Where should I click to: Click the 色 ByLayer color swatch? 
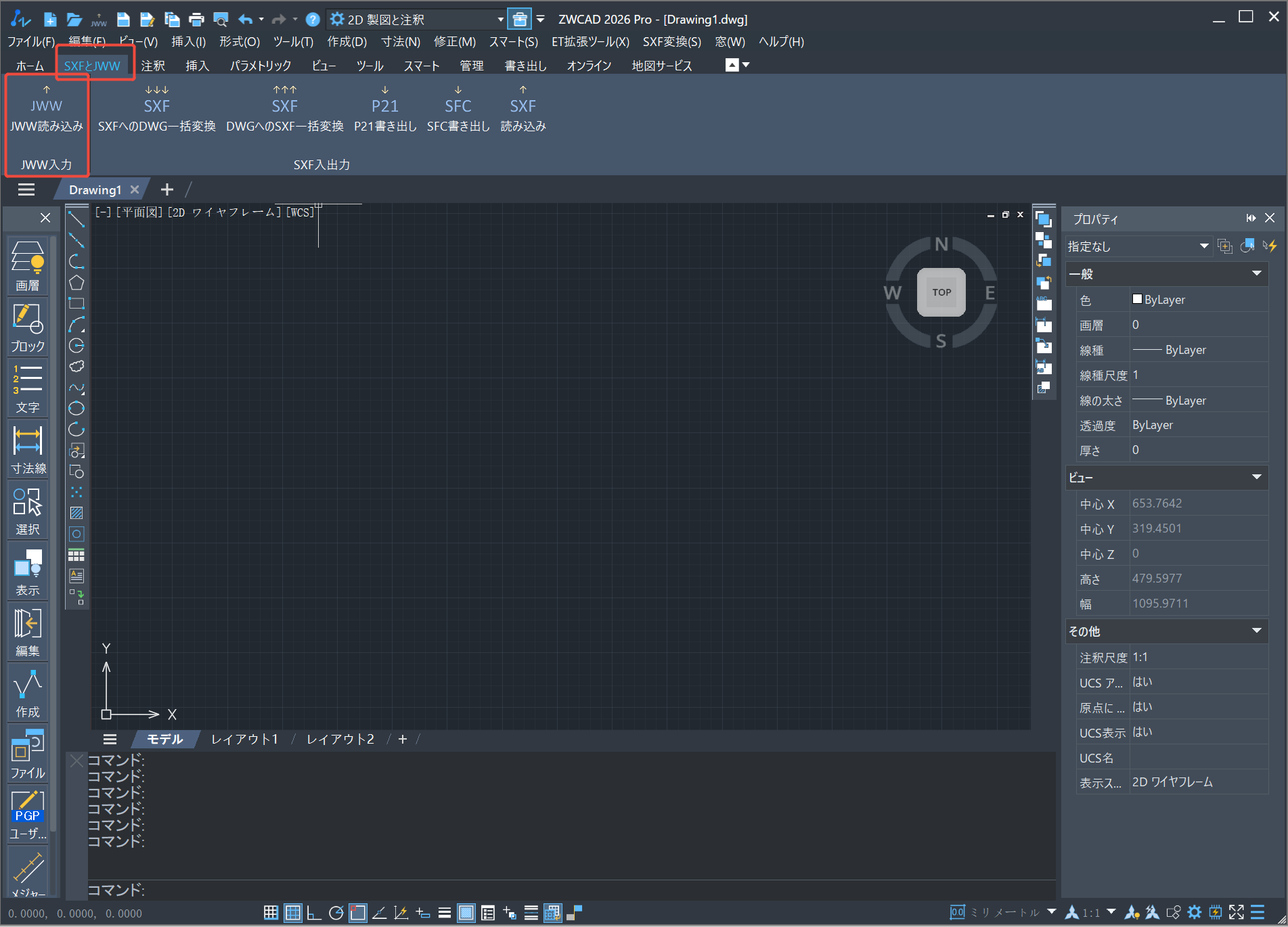pyautogui.click(x=1137, y=299)
